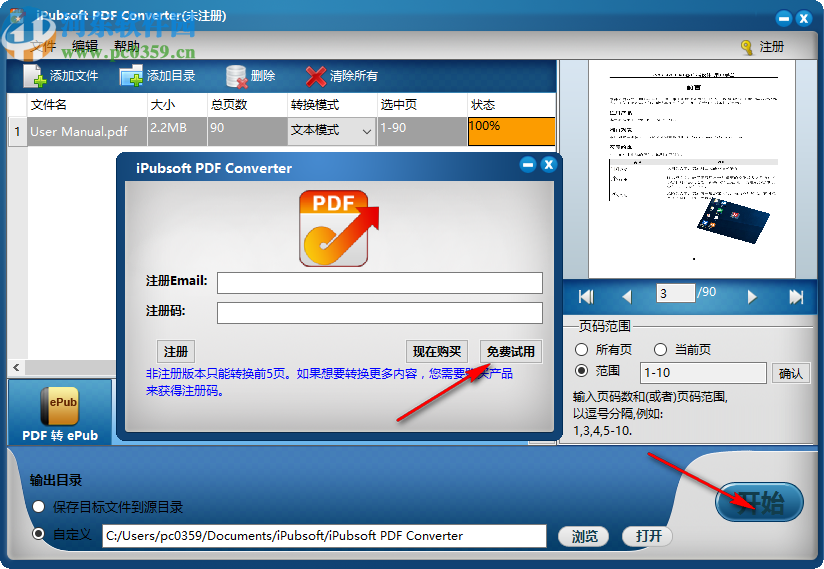Click the registration code (注册码) input field
824x569 pixels.
click(x=379, y=313)
